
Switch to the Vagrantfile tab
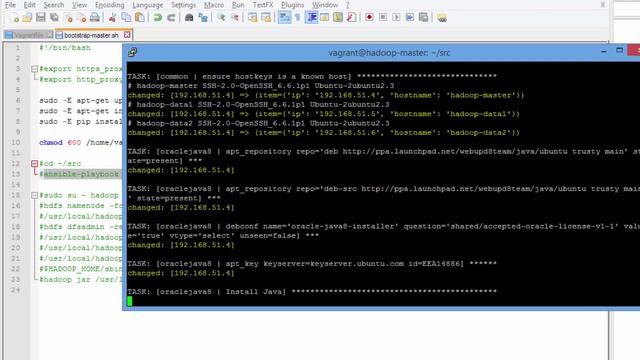pyautogui.click(x=29, y=35)
